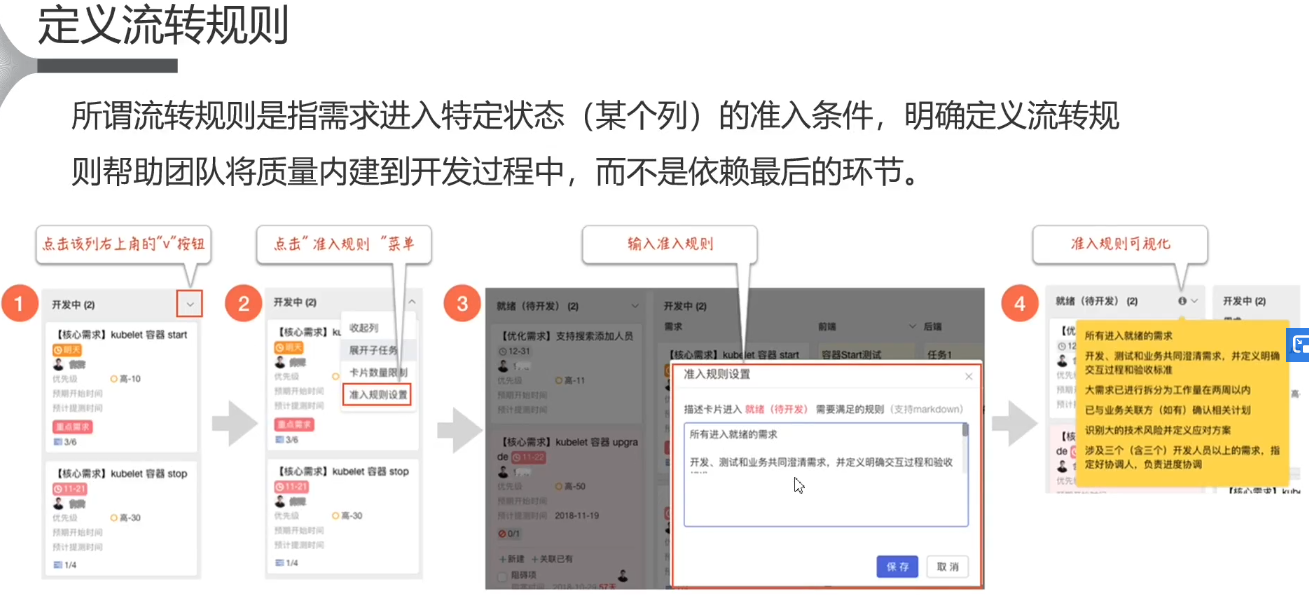1309x604 pixels.
Task: Click the assignee avatar on step 1's stop card
Action: point(57,503)
